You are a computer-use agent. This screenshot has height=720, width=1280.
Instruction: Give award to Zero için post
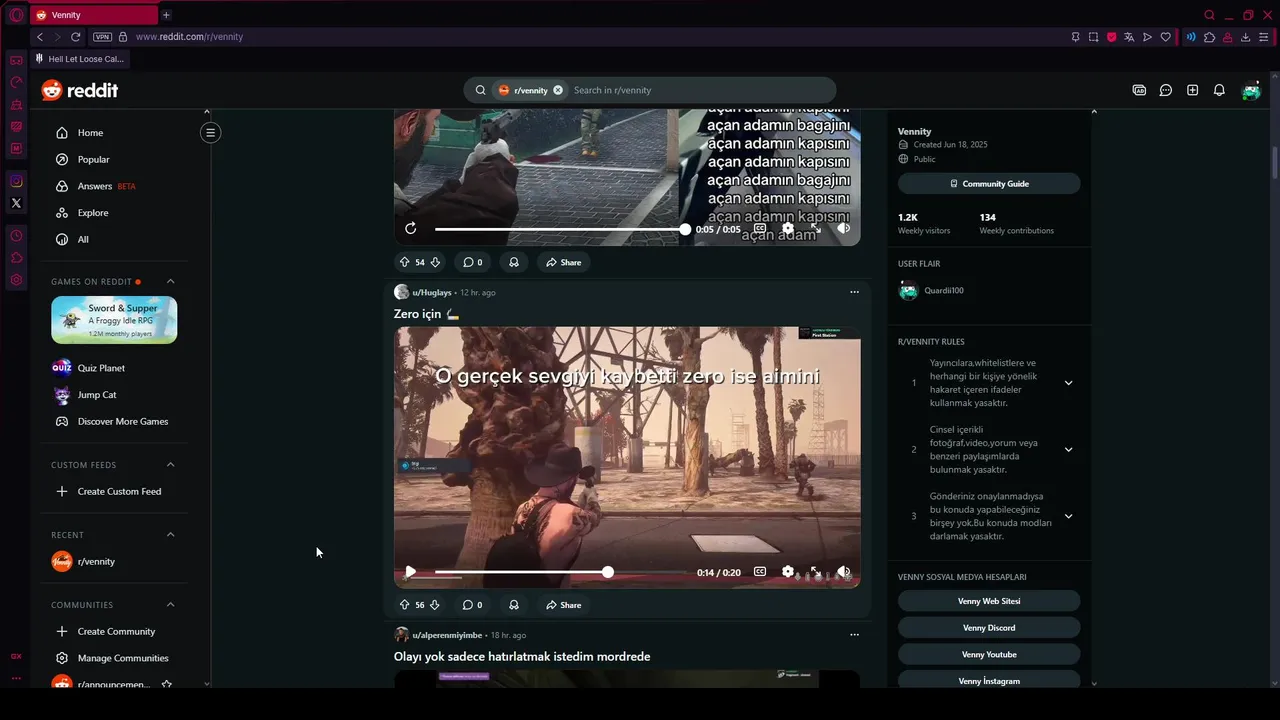coord(514,605)
